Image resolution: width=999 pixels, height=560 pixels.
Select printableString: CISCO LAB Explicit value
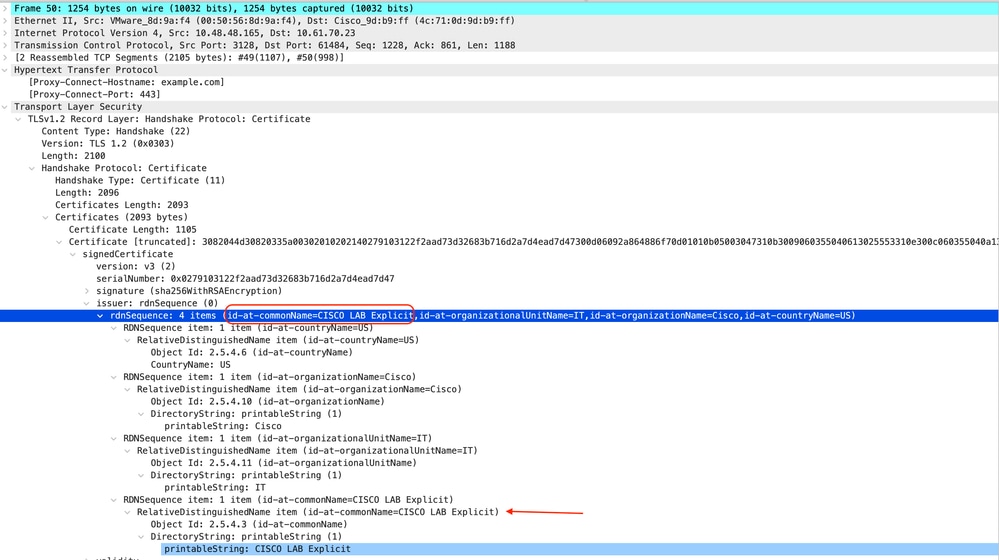[x=257, y=549]
